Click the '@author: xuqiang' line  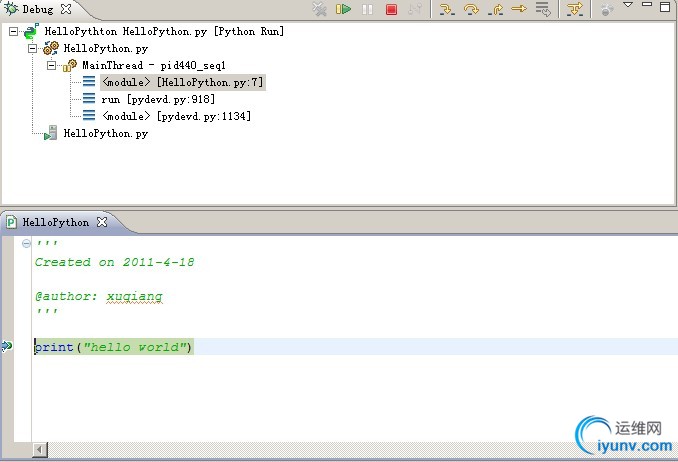coord(99,296)
